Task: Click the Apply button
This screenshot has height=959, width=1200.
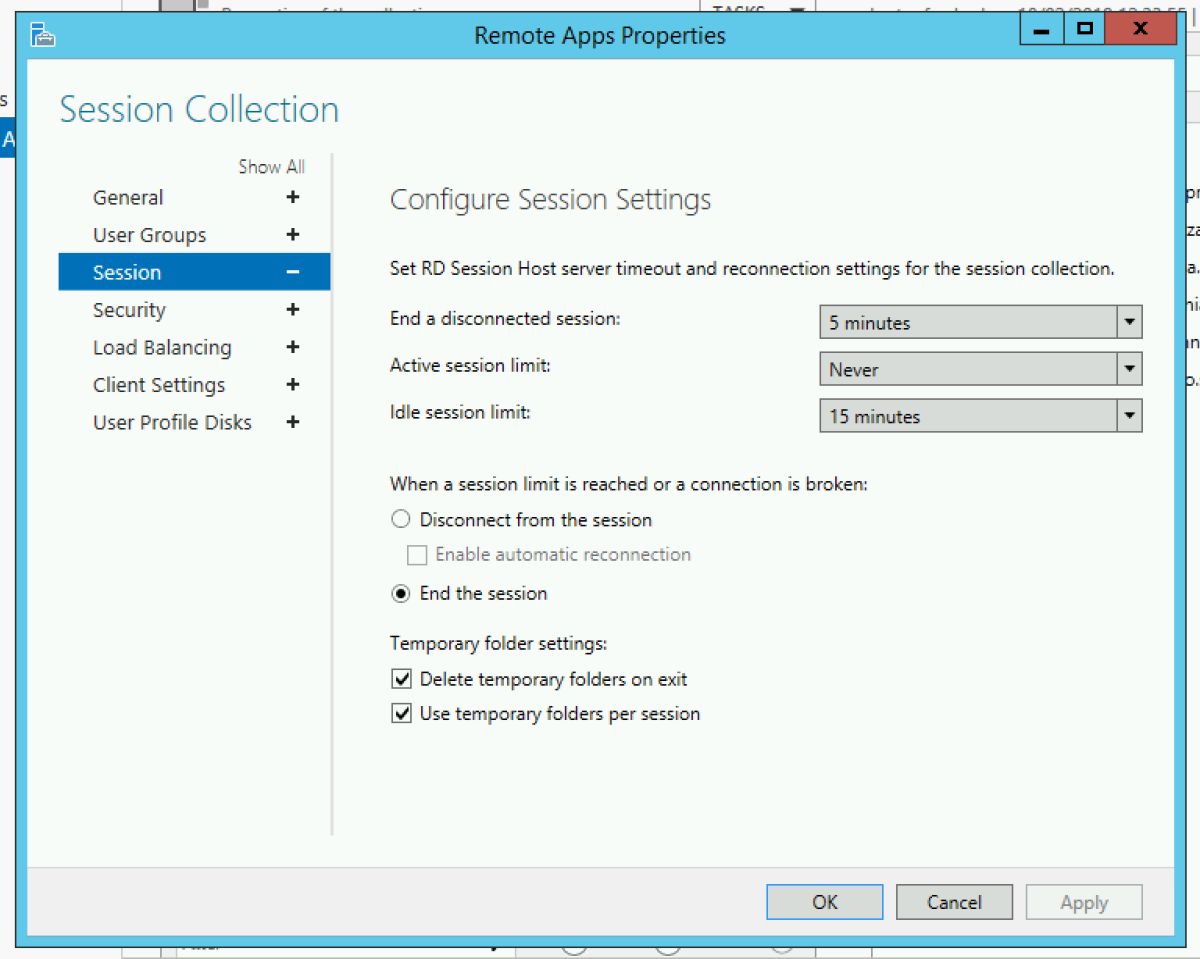Action: point(1084,902)
